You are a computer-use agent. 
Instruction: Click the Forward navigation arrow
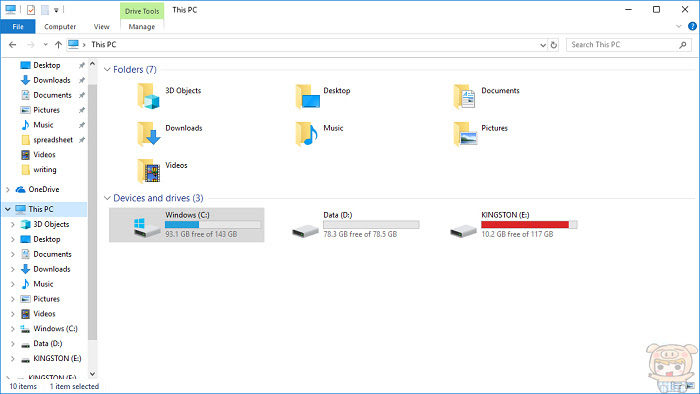pos(31,45)
